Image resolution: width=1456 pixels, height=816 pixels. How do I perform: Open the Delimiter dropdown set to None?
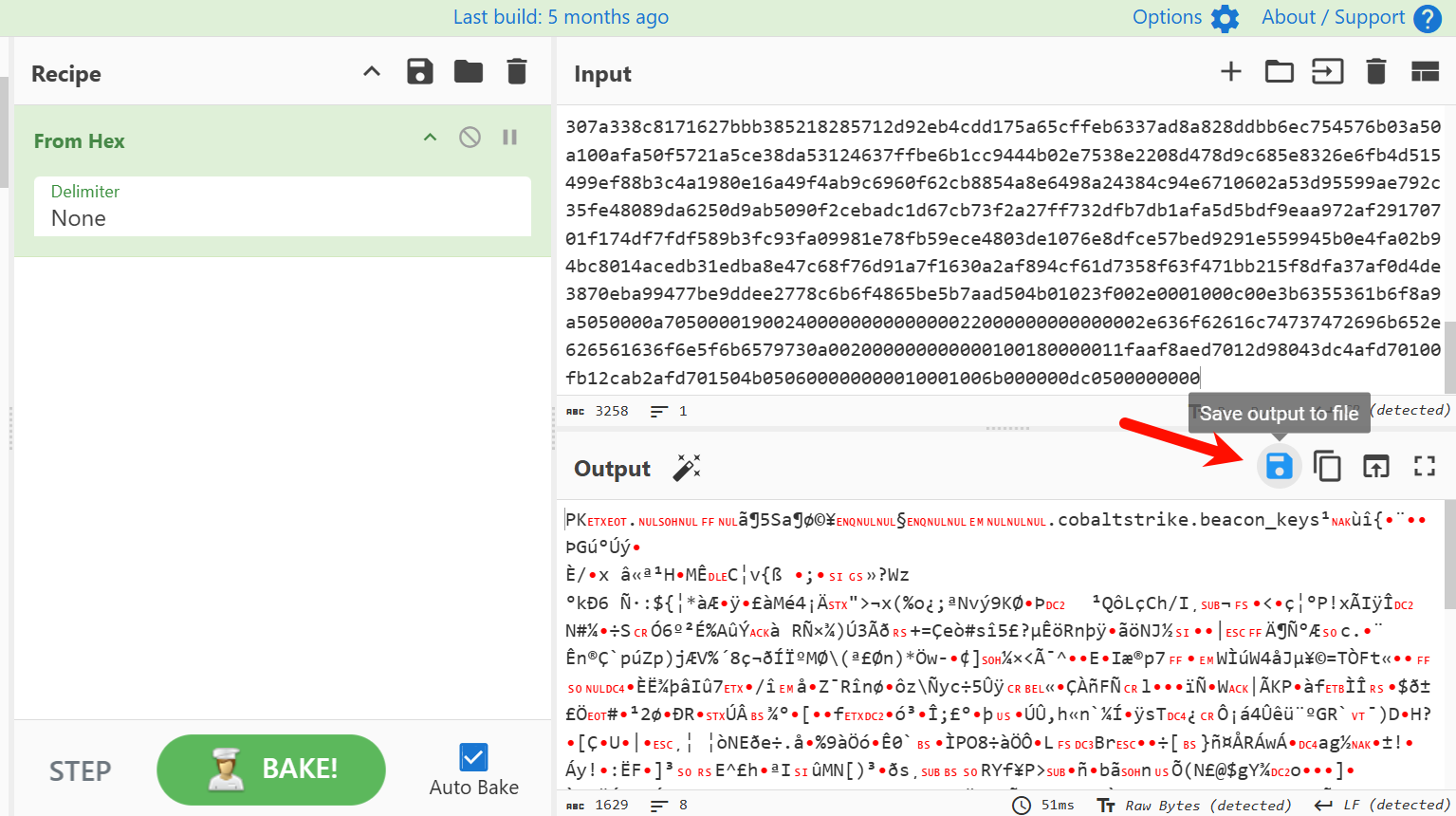[x=282, y=207]
